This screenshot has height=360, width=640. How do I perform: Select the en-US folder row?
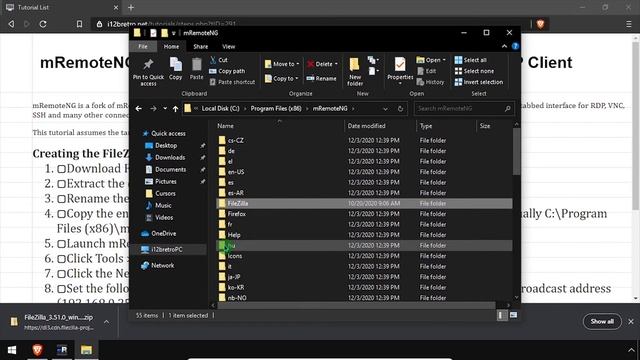coord(364,172)
